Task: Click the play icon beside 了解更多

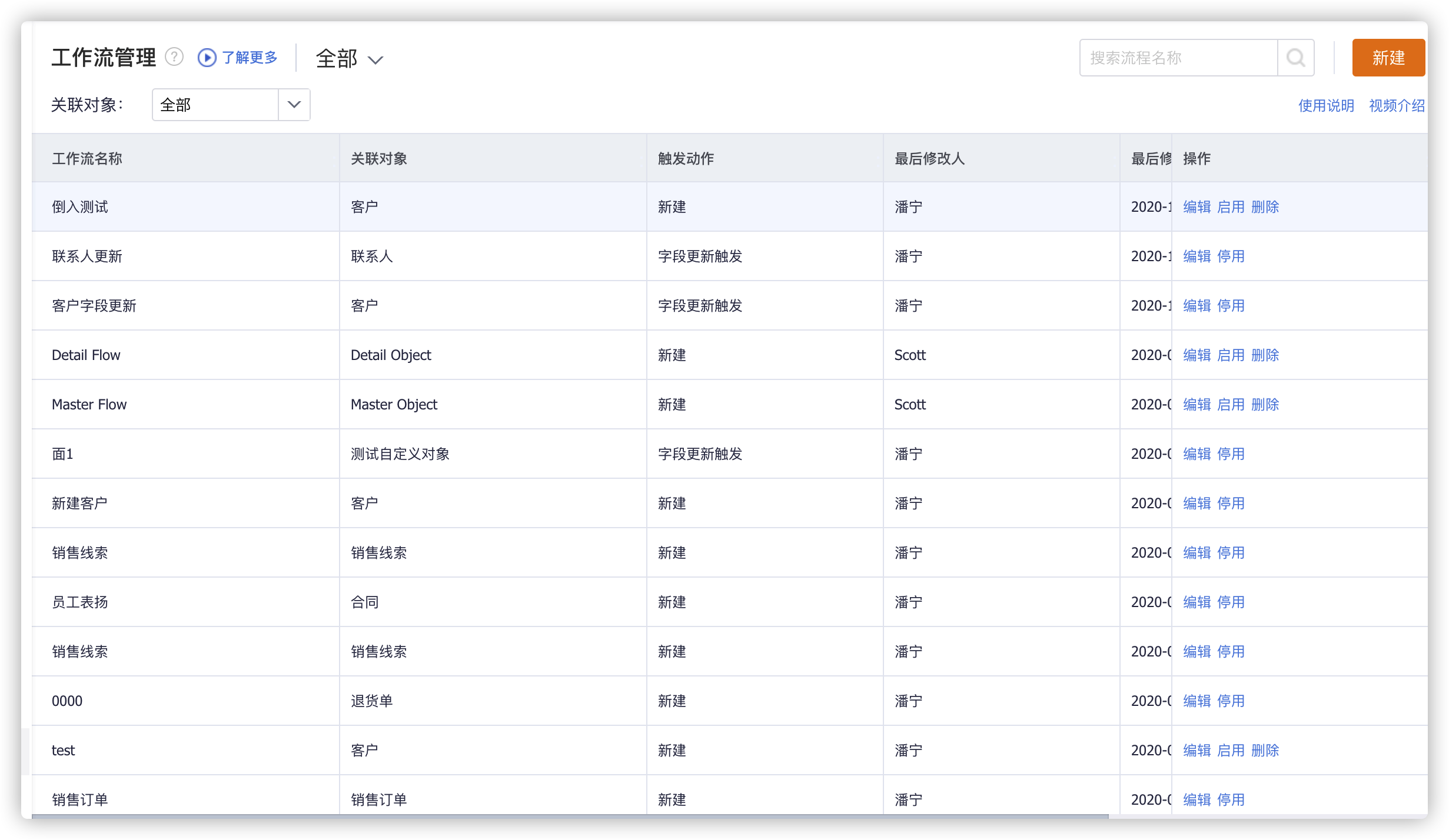Action: click(207, 58)
